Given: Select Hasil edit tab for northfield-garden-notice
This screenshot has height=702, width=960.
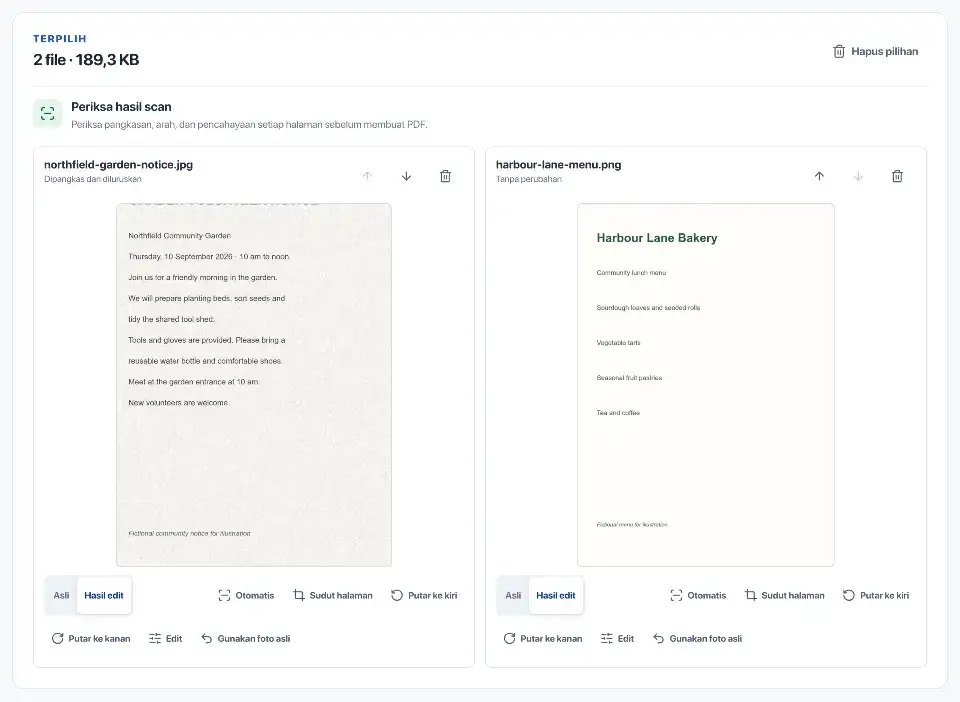Looking at the screenshot, I should point(104,596).
